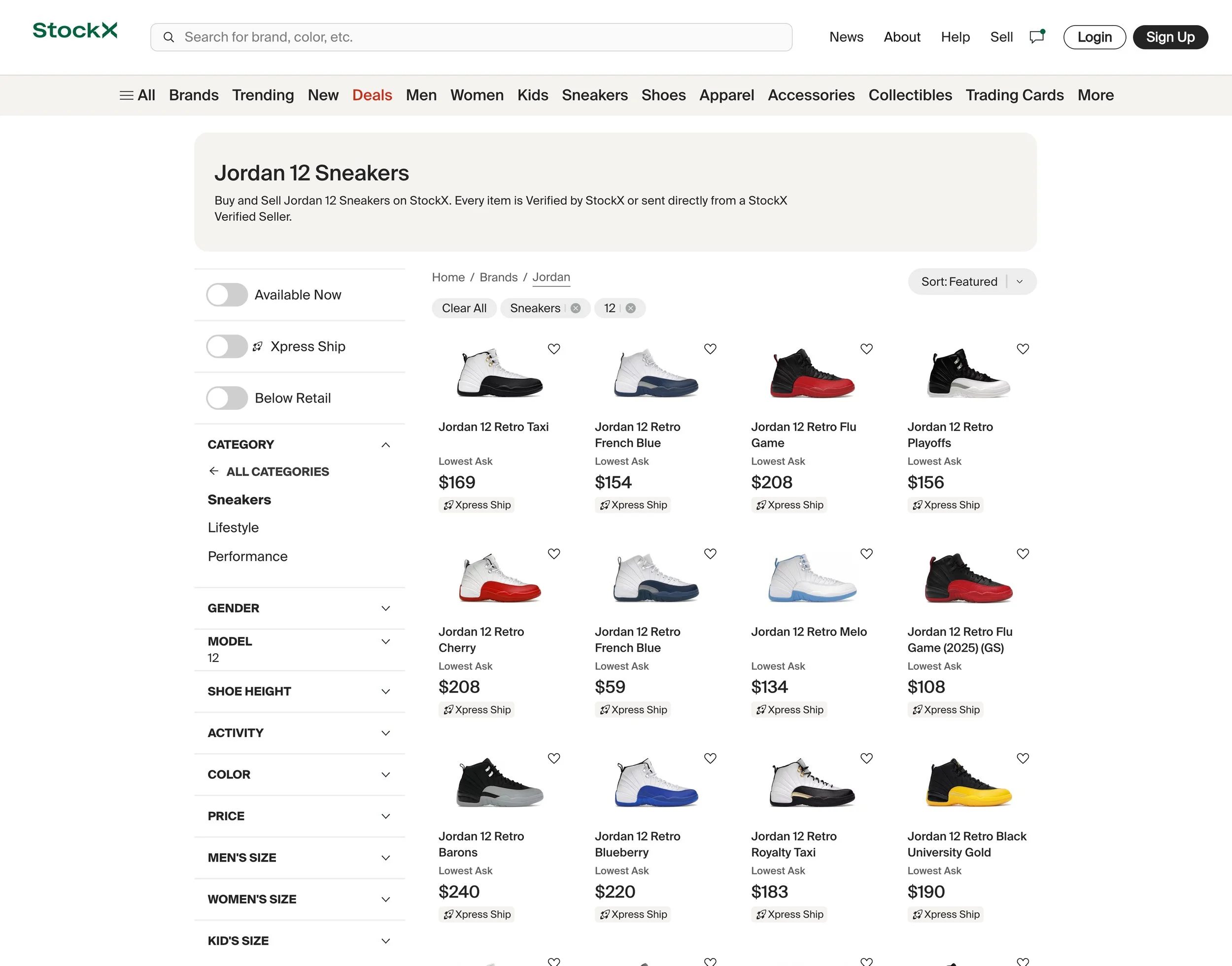Viewport: 1232px width, 966px height.
Task: Favorite Jordan 12 Retro Blueberry with heart
Action: [710, 759]
